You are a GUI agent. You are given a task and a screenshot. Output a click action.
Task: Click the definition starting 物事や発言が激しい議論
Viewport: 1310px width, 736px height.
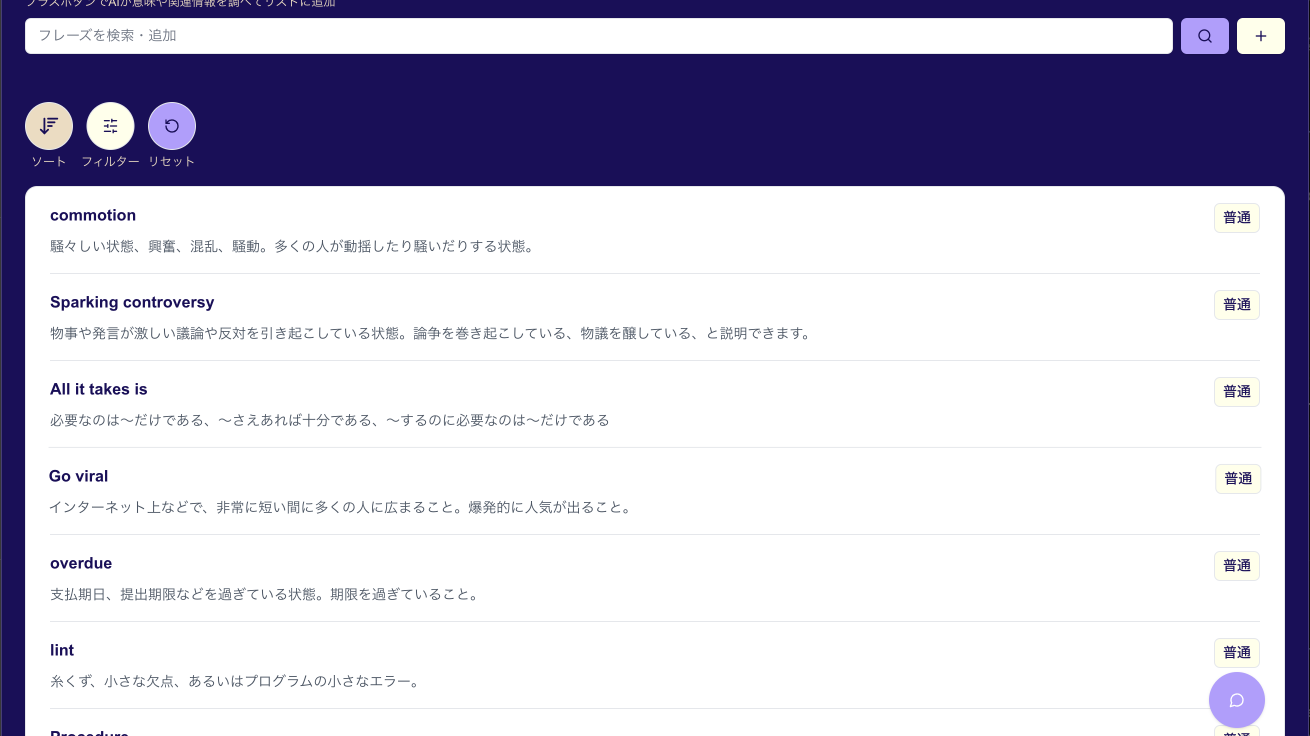432,333
